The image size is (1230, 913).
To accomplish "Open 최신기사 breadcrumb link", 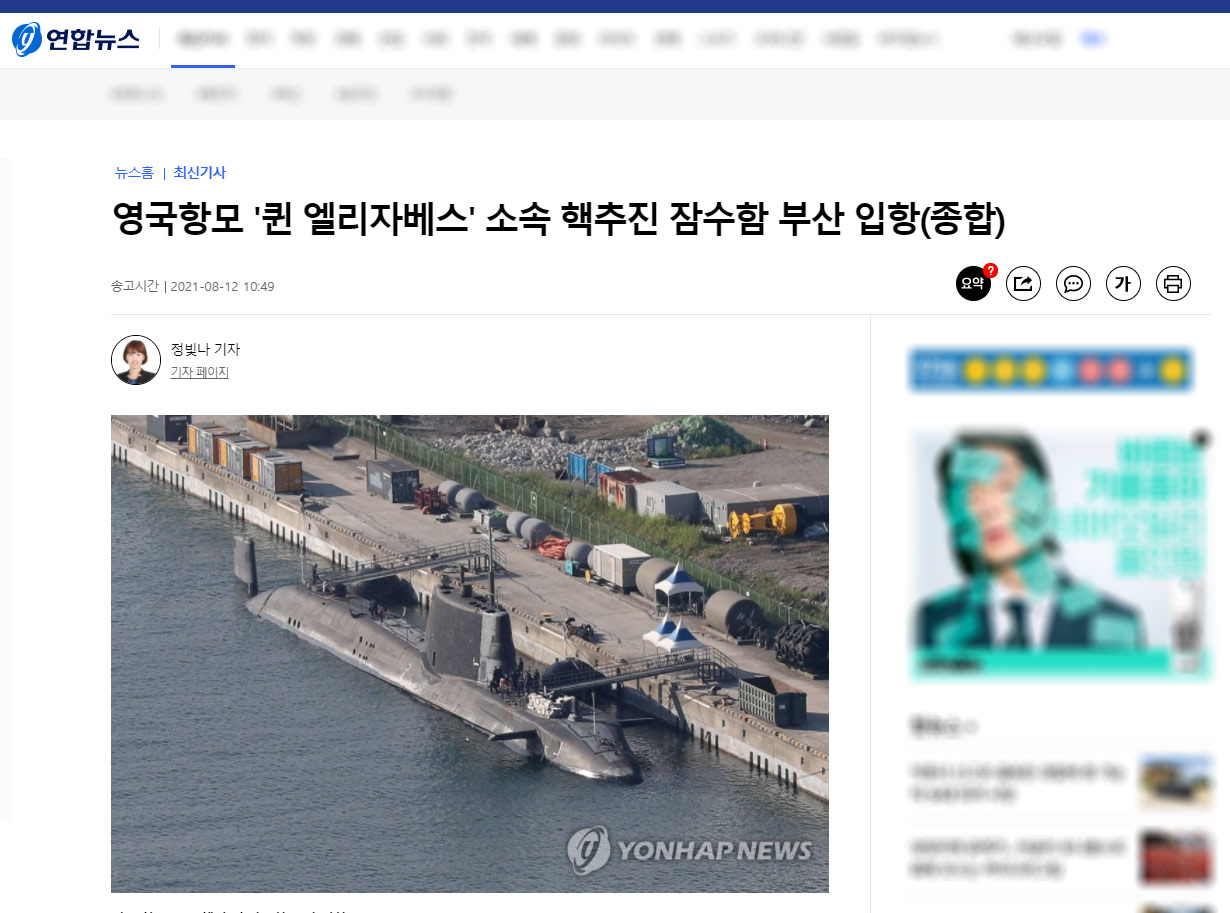I will pos(199,173).
